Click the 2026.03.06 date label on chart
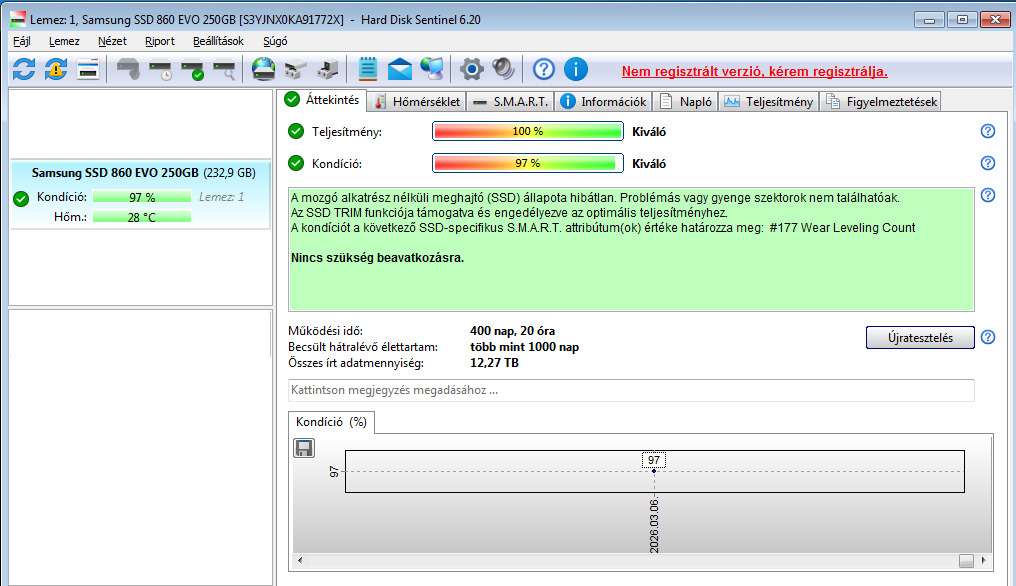This screenshot has width=1016, height=586. coord(654,526)
